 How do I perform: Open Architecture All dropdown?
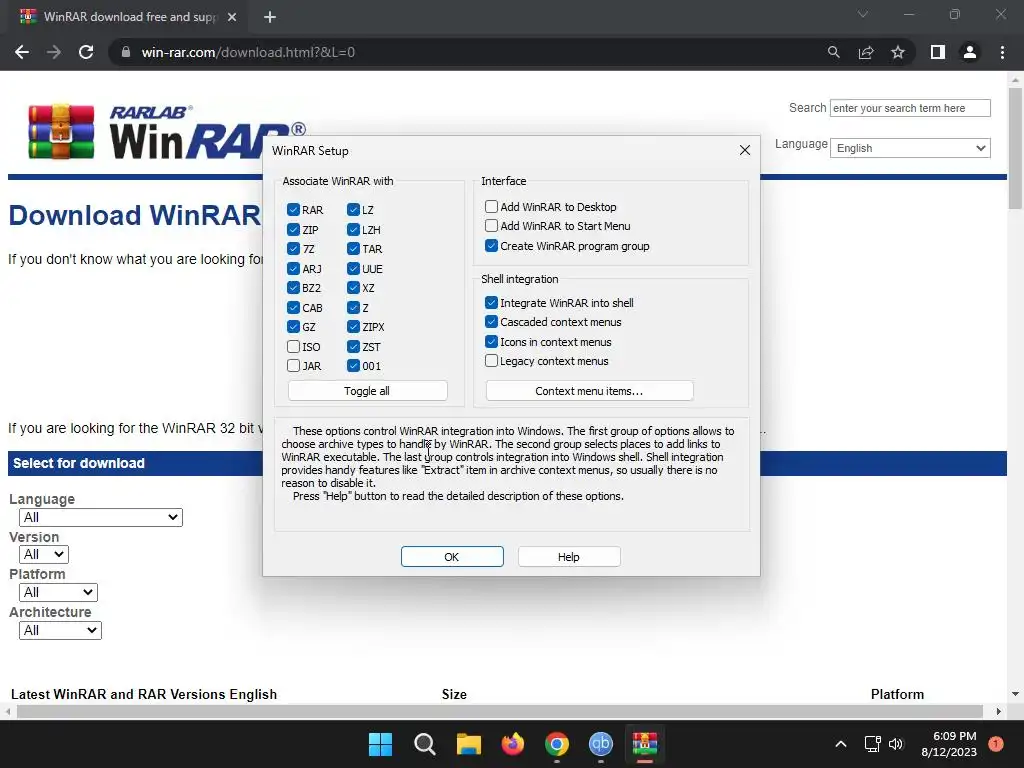[60, 630]
